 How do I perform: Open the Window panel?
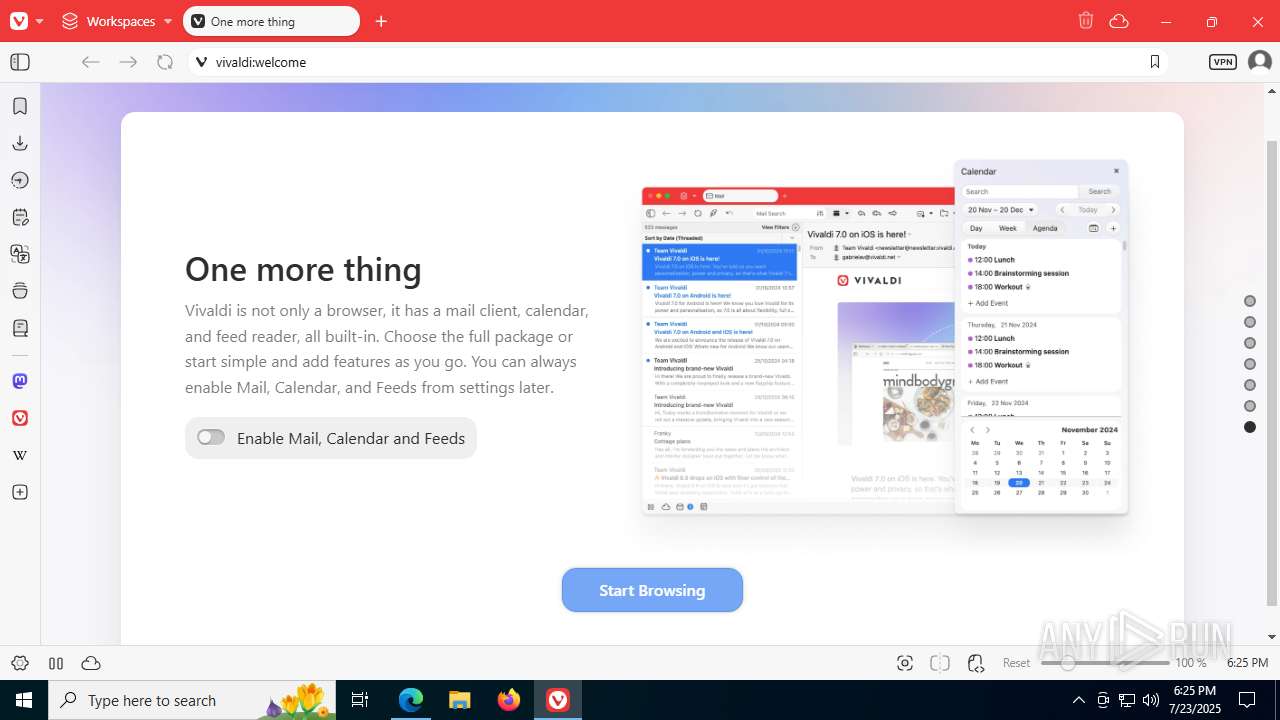20,291
